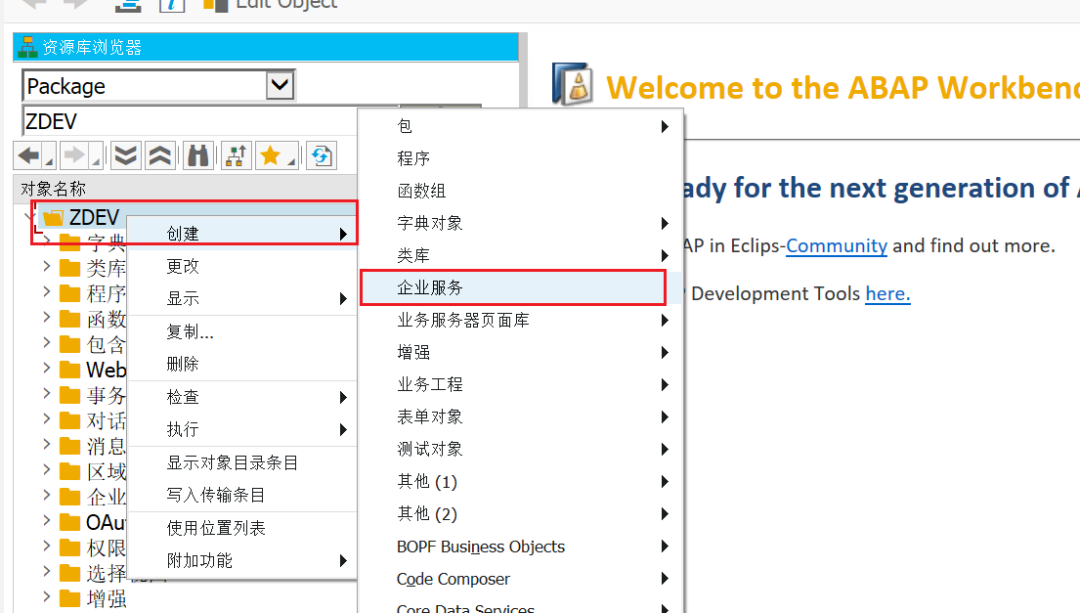Select 测试对象 in the create submenu
The height and width of the screenshot is (613, 1080).
tap(521, 449)
